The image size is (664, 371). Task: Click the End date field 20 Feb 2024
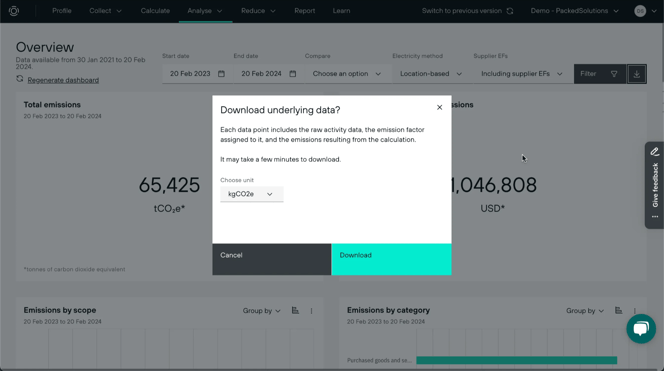pos(268,74)
